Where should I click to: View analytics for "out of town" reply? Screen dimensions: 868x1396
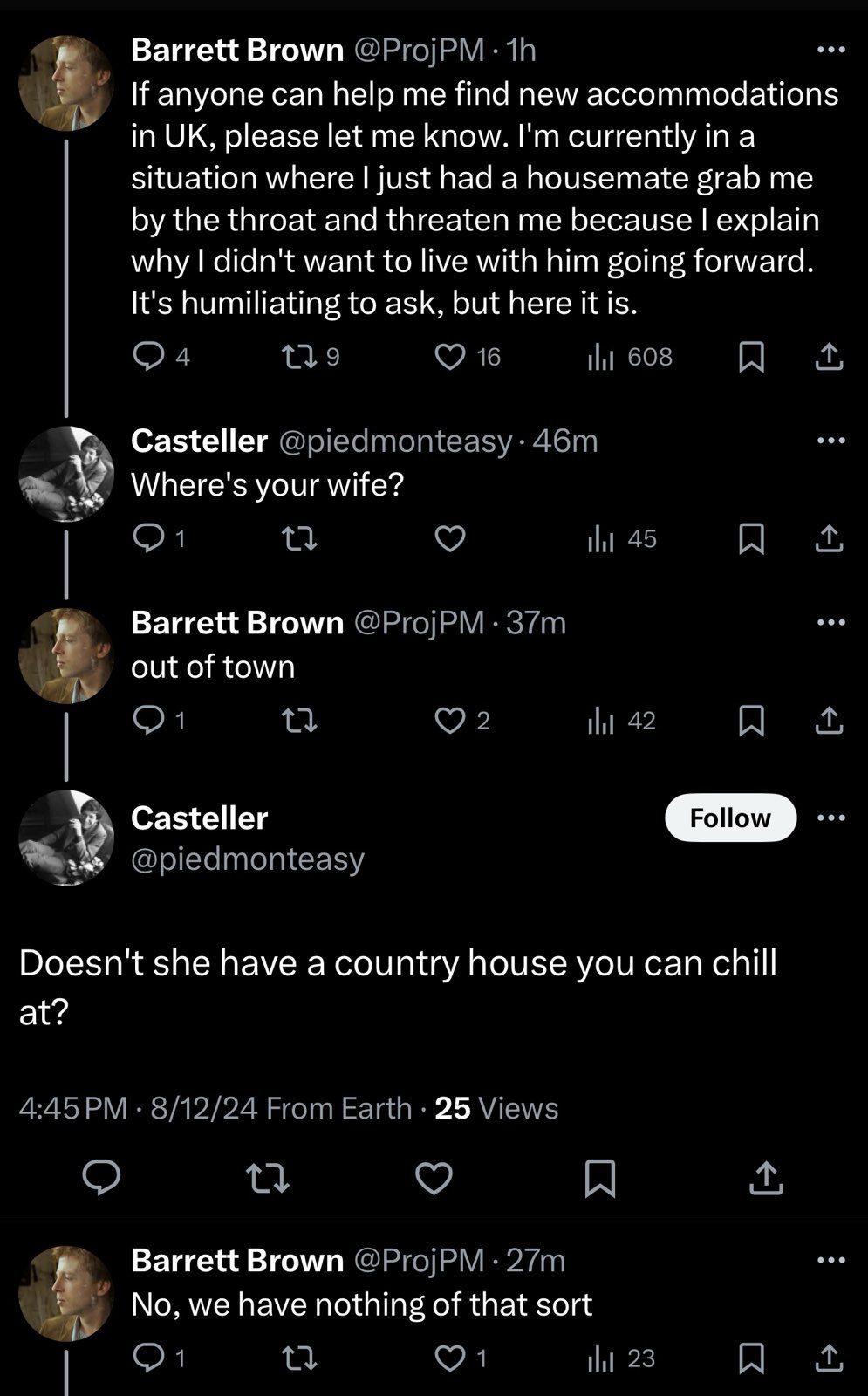tap(601, 721)
